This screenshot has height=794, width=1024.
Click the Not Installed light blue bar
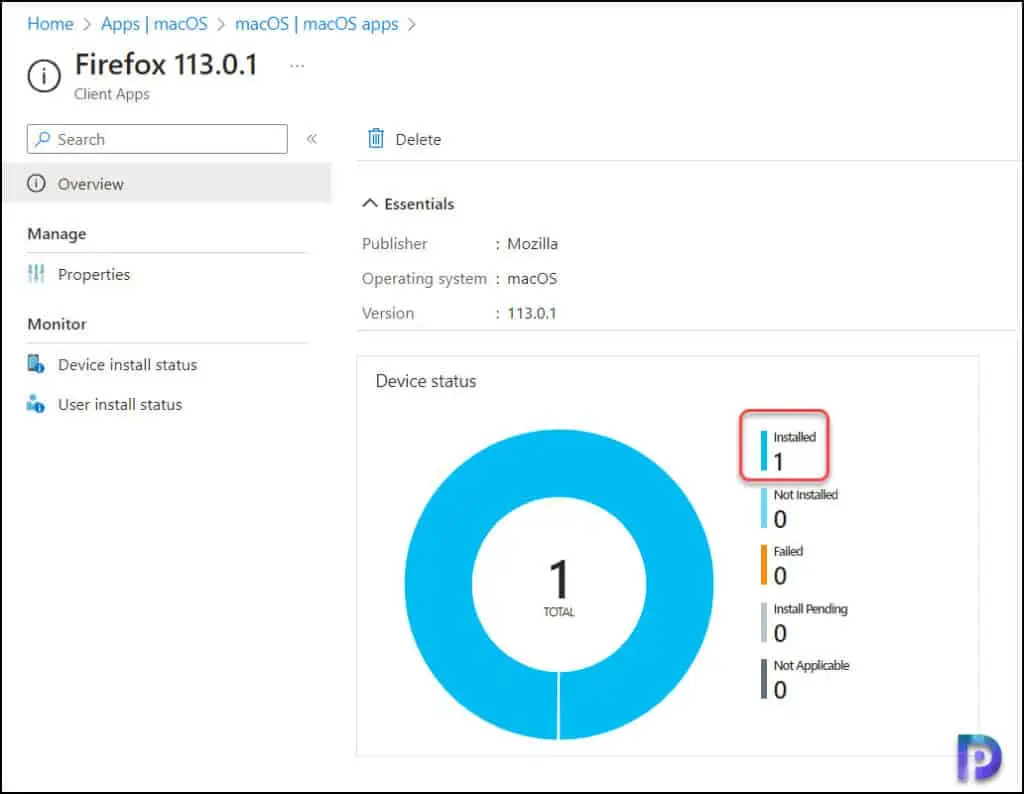click(x=764, y=507)
